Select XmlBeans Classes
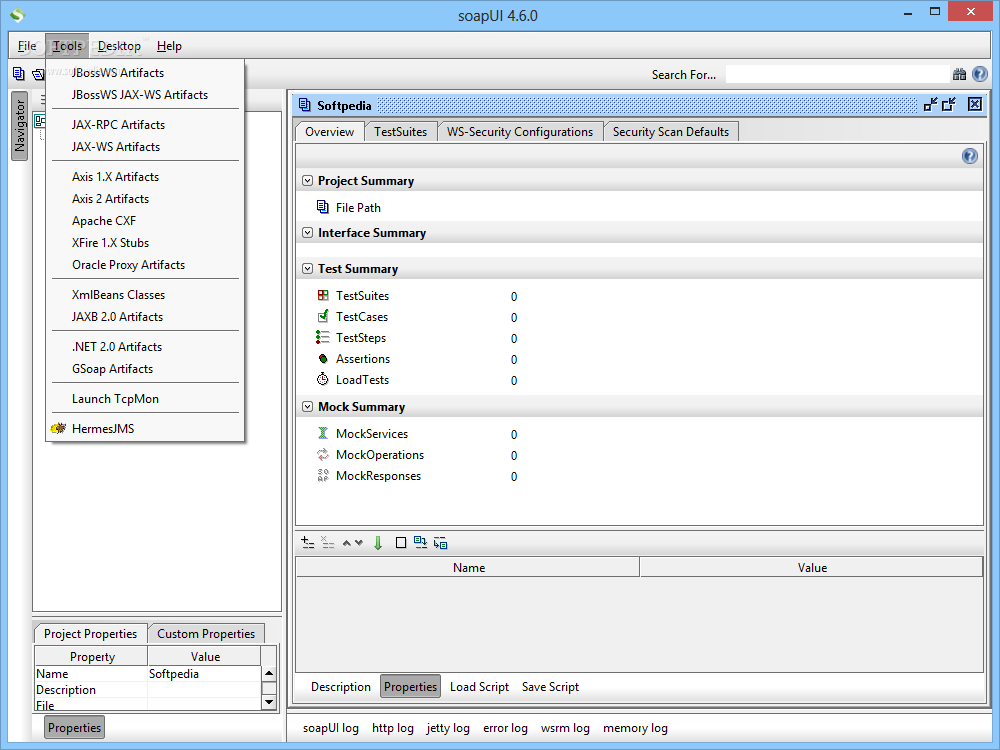The image size is (1000, 750). pos(145,295)
